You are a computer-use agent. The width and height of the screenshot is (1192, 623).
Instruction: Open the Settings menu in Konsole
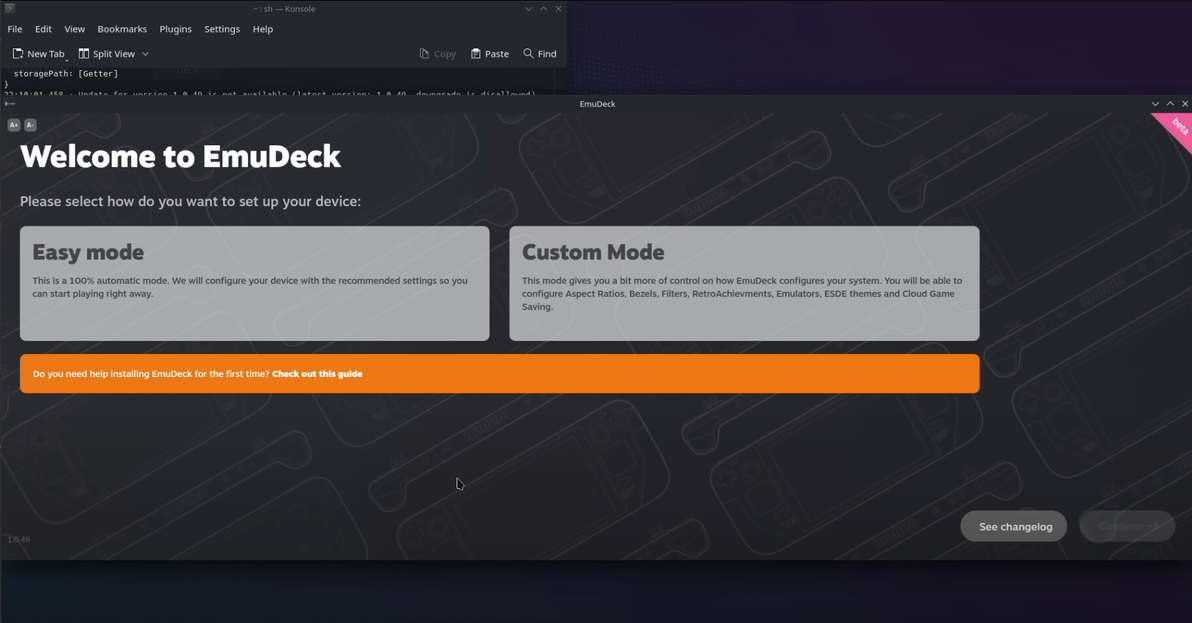click(x=222, y=29)
